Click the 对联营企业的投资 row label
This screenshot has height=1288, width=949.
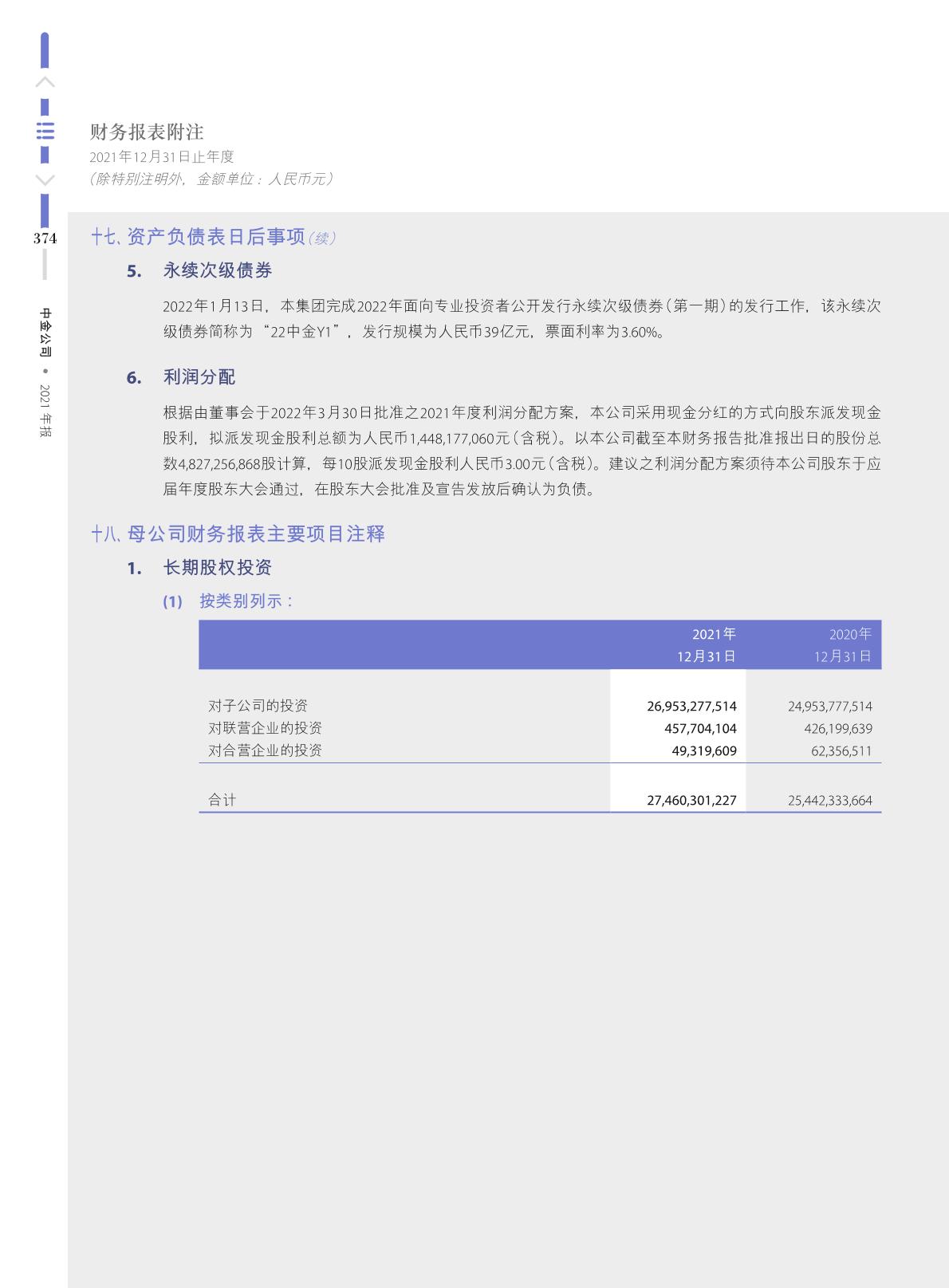point(266,728)
